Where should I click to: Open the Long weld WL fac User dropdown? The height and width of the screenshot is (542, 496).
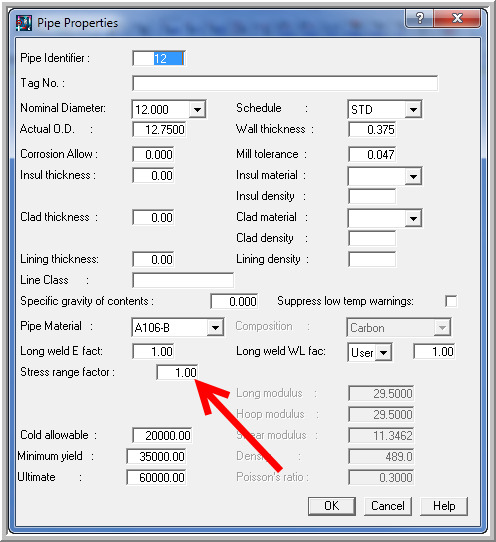coord(383,353)
